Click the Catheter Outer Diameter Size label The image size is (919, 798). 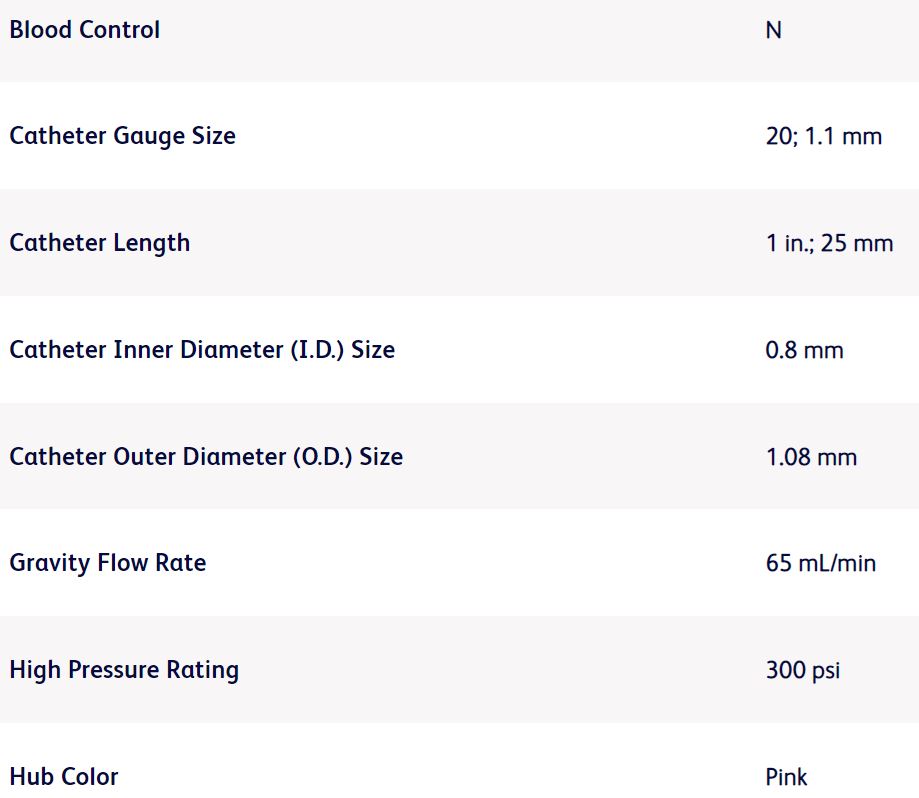[205, 457]
